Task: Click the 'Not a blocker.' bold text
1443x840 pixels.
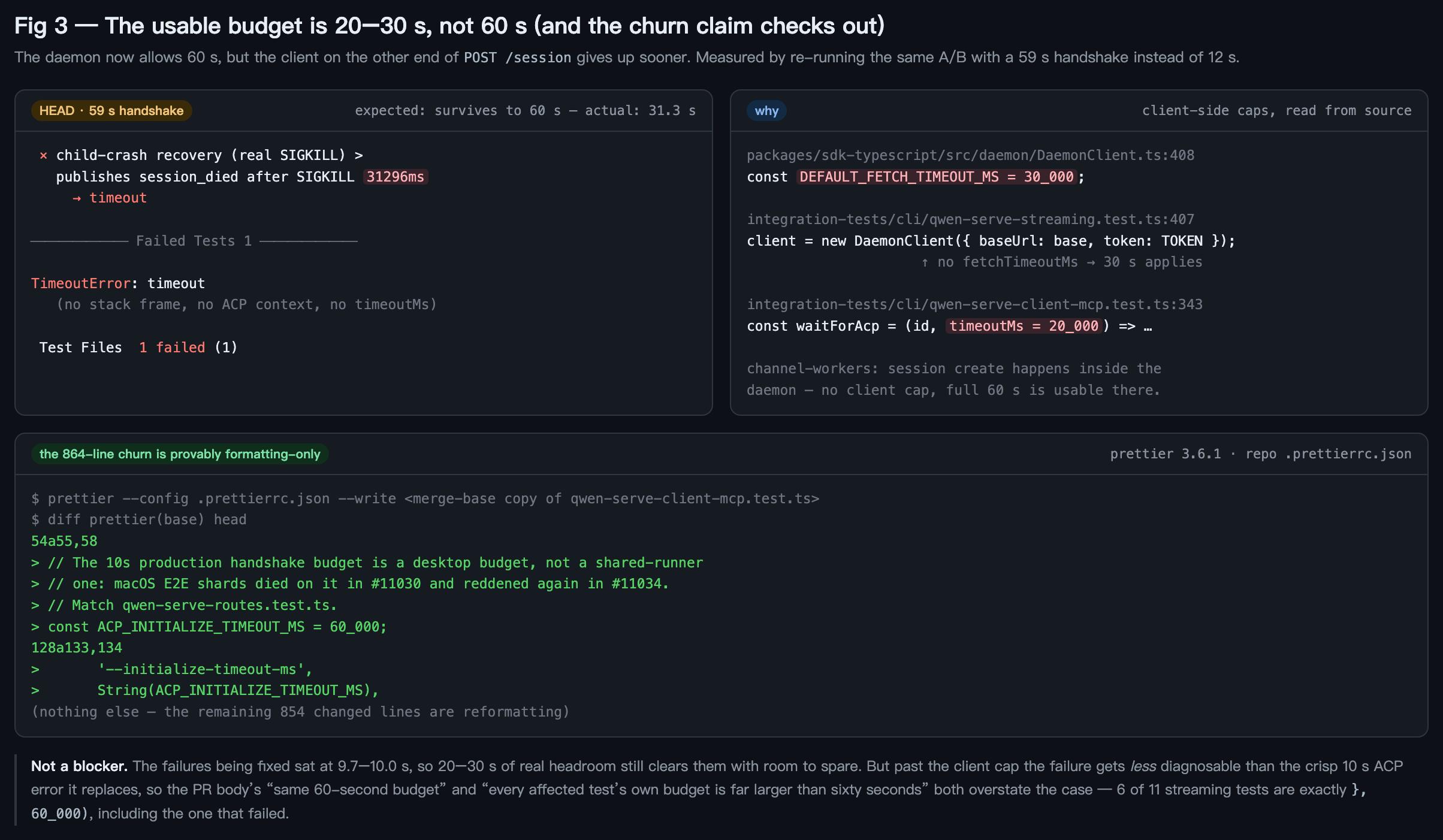Action: pyautogui.click(x=79, y=766)
